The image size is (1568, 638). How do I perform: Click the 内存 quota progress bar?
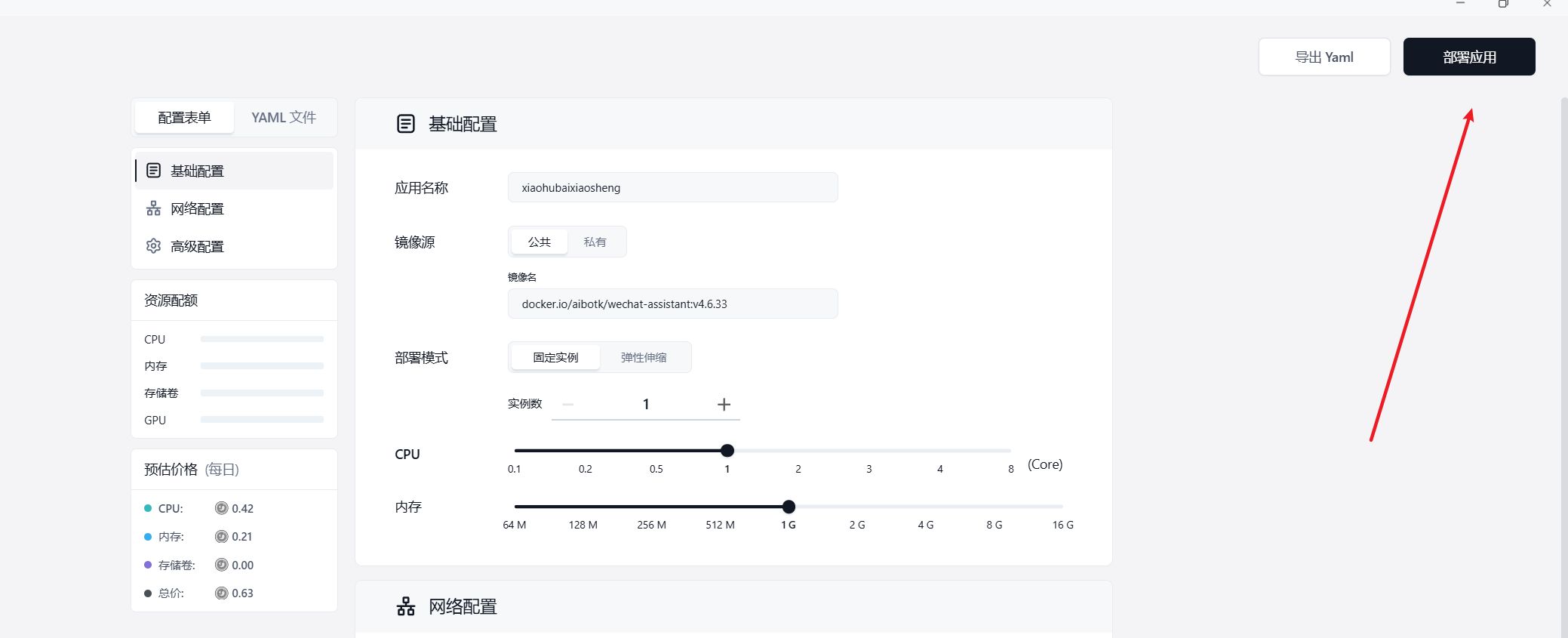262,365
